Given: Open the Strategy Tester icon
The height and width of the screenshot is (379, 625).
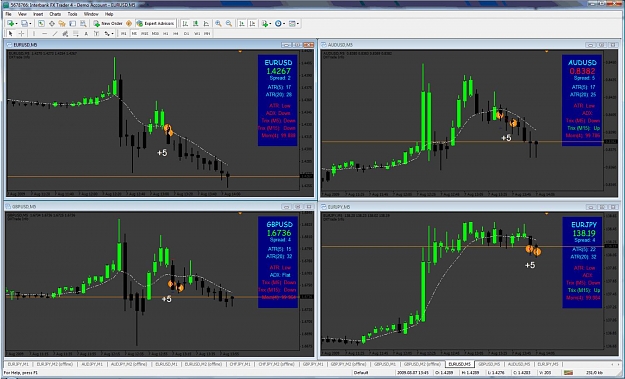Looking at the screenshot, I should click(x=83, y=24).
